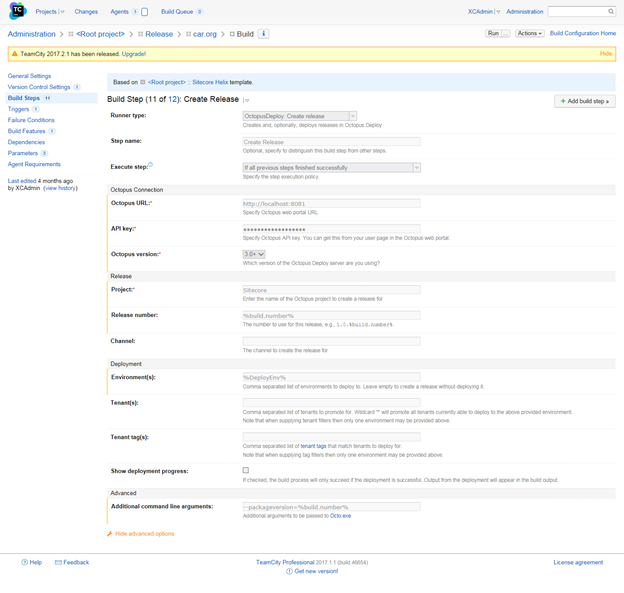The image size is (624, 593).
Task: Click the Tenant(s) input field
Action: click(332, 403)
